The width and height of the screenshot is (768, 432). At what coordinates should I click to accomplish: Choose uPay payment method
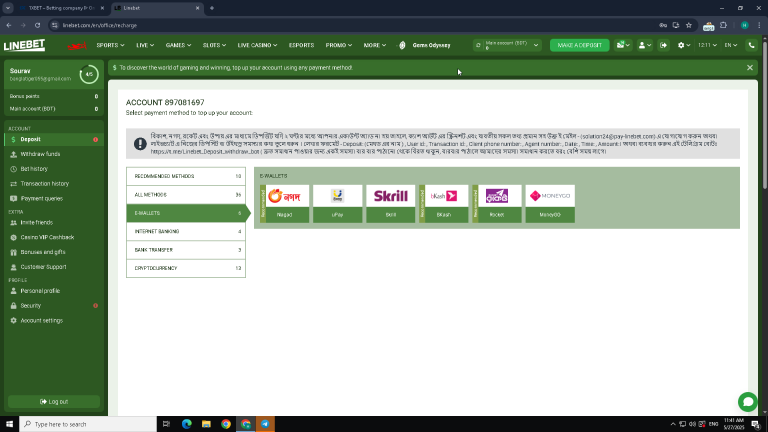click(x=337, y=204)
